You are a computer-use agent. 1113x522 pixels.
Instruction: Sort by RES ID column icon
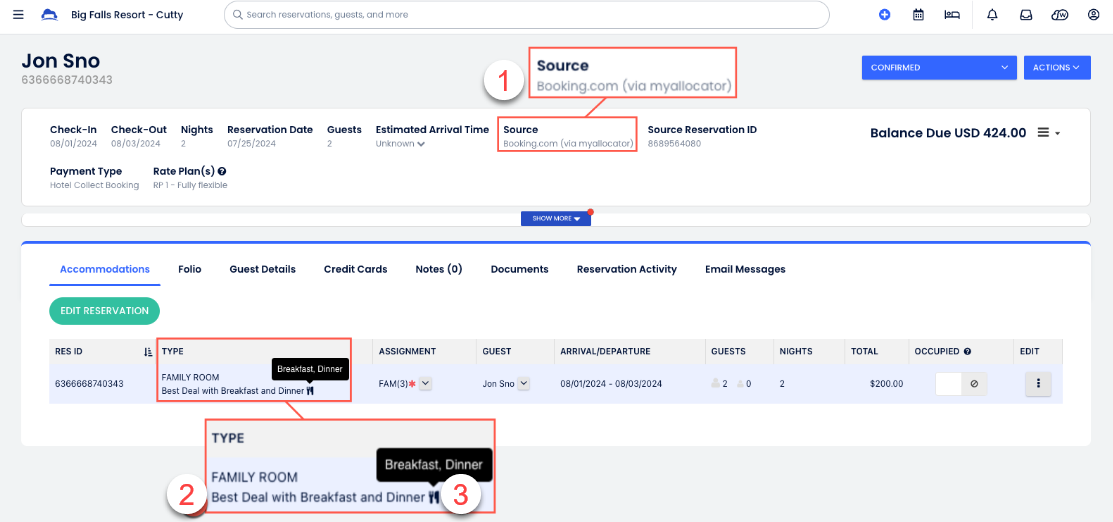tap(148, 352)
